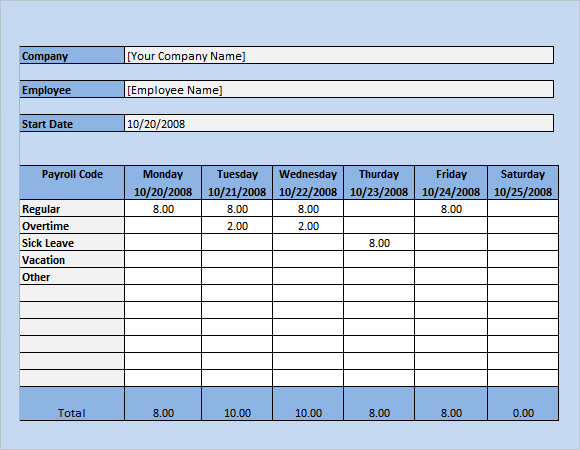Select Friday's Regular hours cell 8.00
Screen dimensions: 580x450
click(x=451, y=209)
